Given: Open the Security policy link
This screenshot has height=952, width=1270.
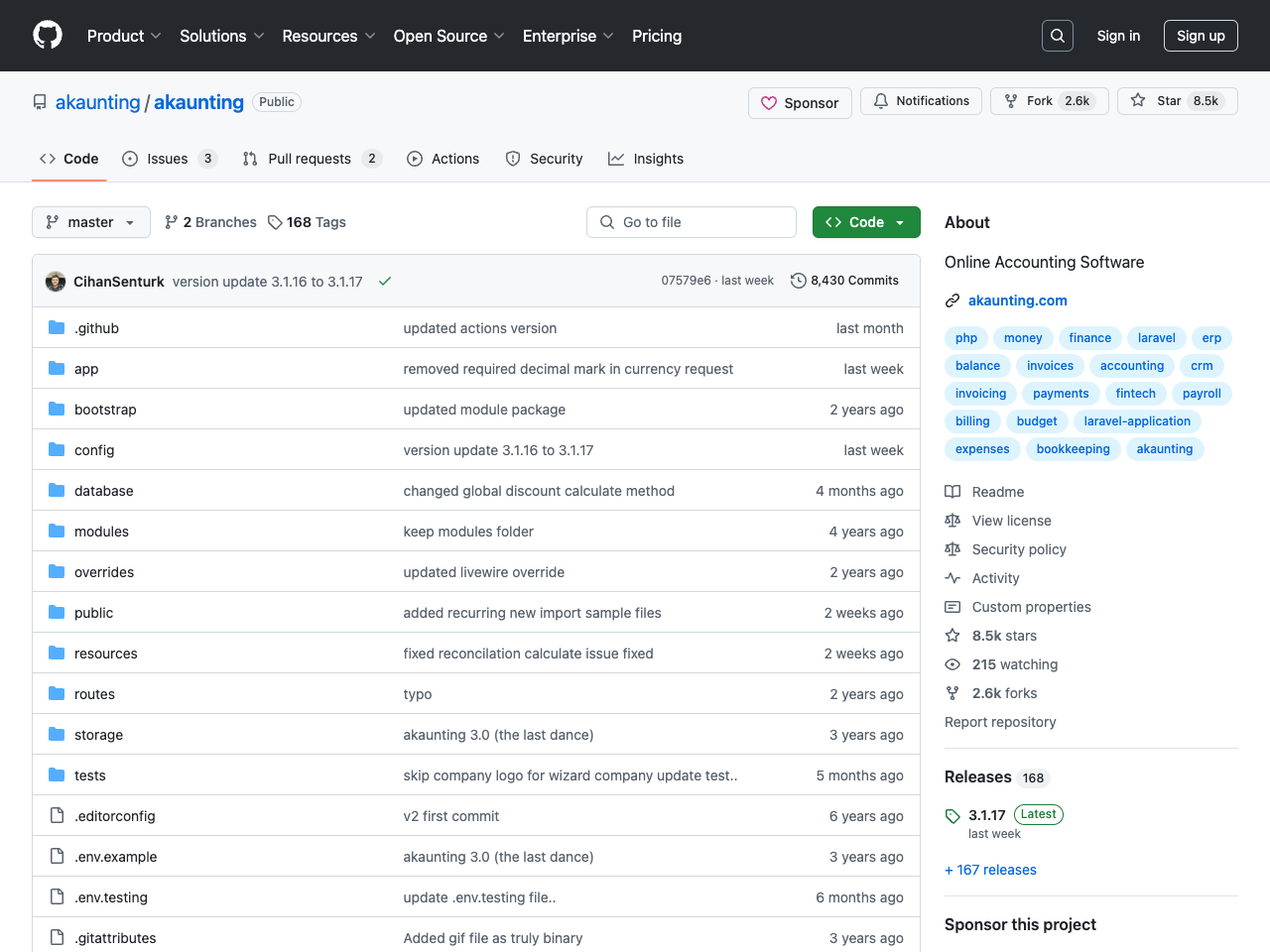Looking at the screenshot, I should click(x=1019, y=549).
